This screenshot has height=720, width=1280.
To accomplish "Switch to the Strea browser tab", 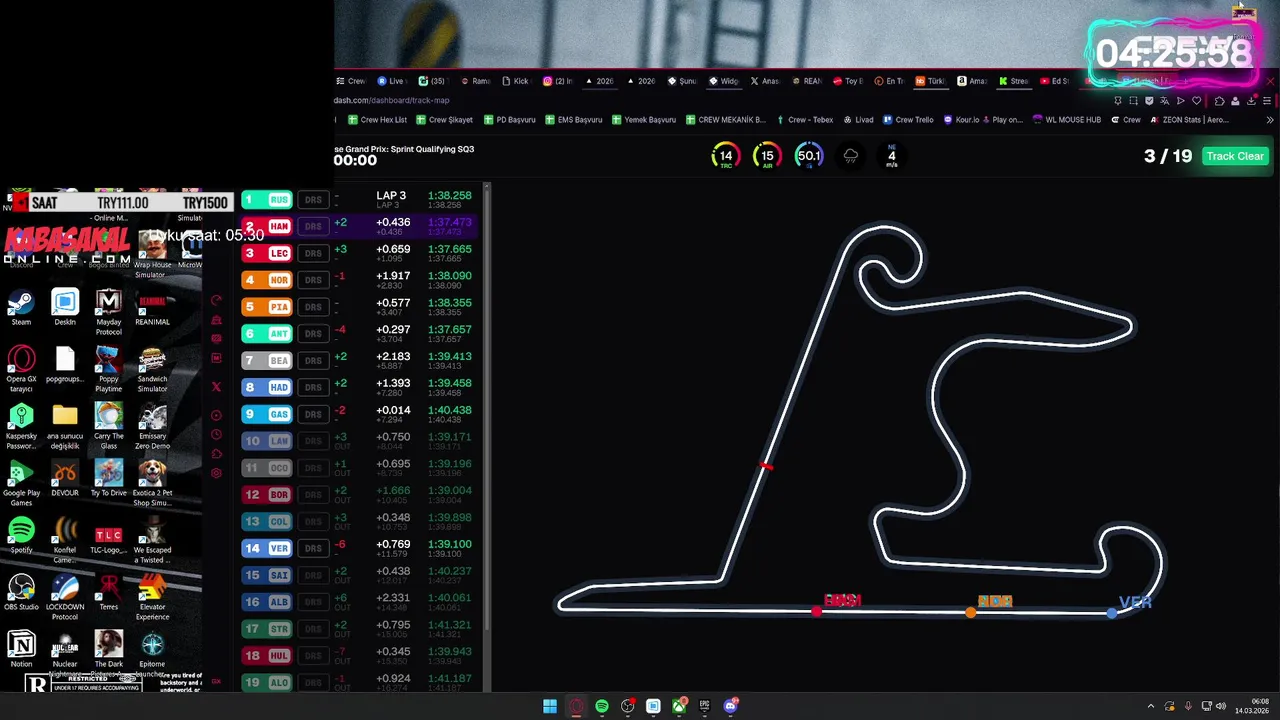I will coord(1013,81).
